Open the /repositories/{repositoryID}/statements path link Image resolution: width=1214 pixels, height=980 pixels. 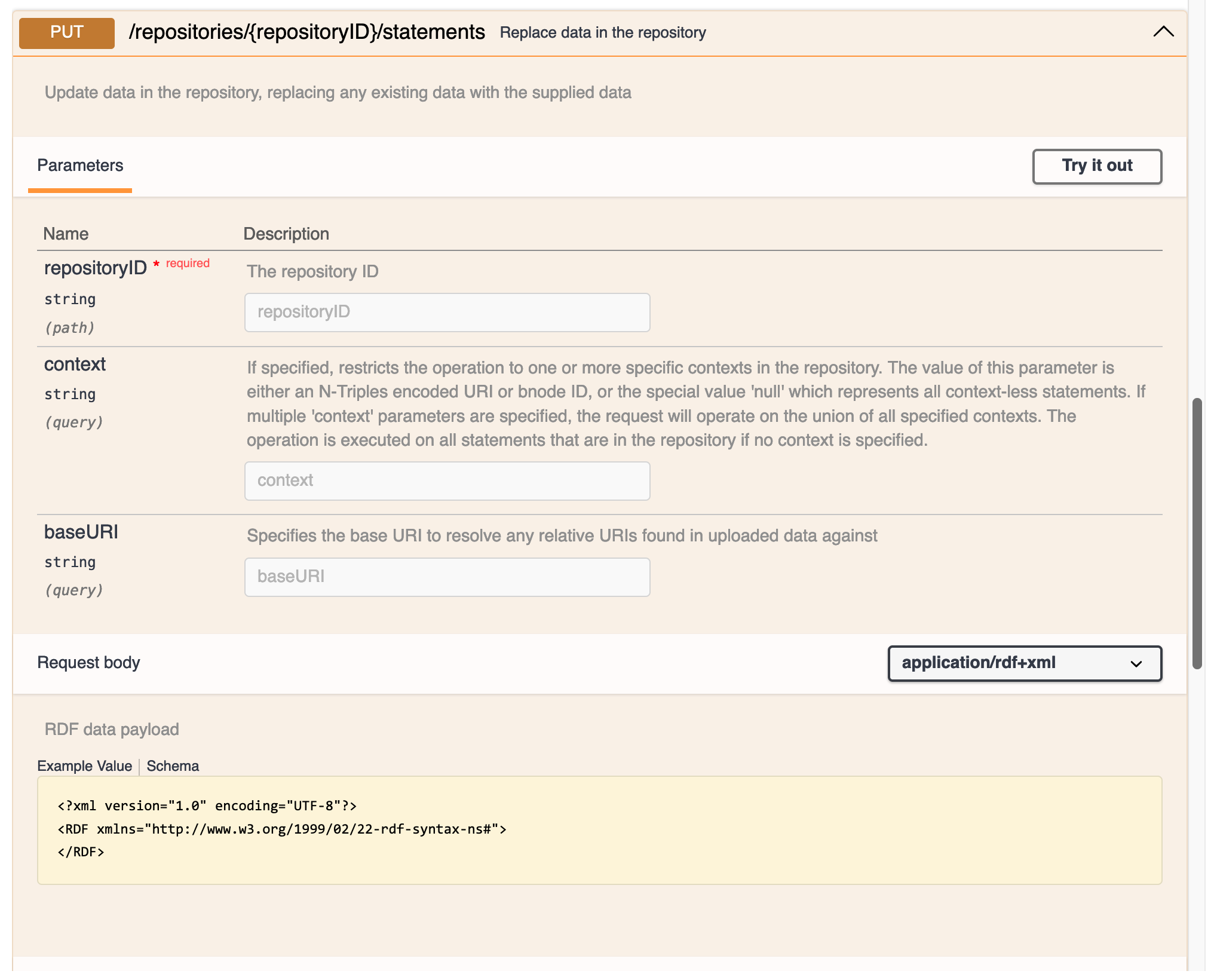(x=307, y=32)
